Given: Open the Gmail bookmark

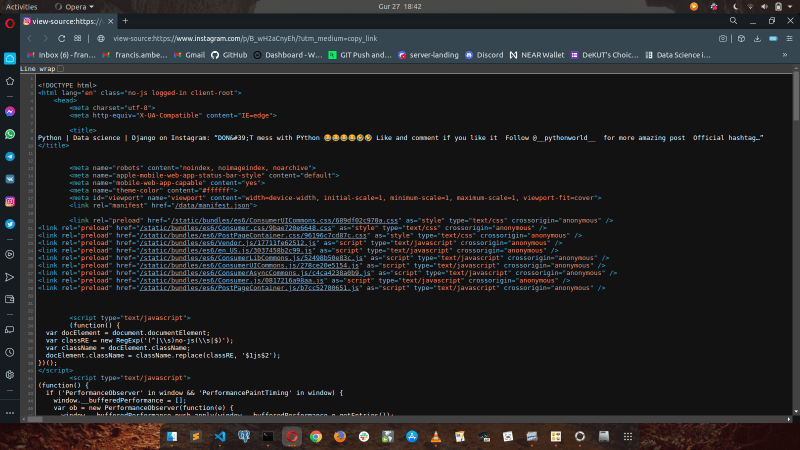Looking at the screenshot, I should [x=189, y=55].
